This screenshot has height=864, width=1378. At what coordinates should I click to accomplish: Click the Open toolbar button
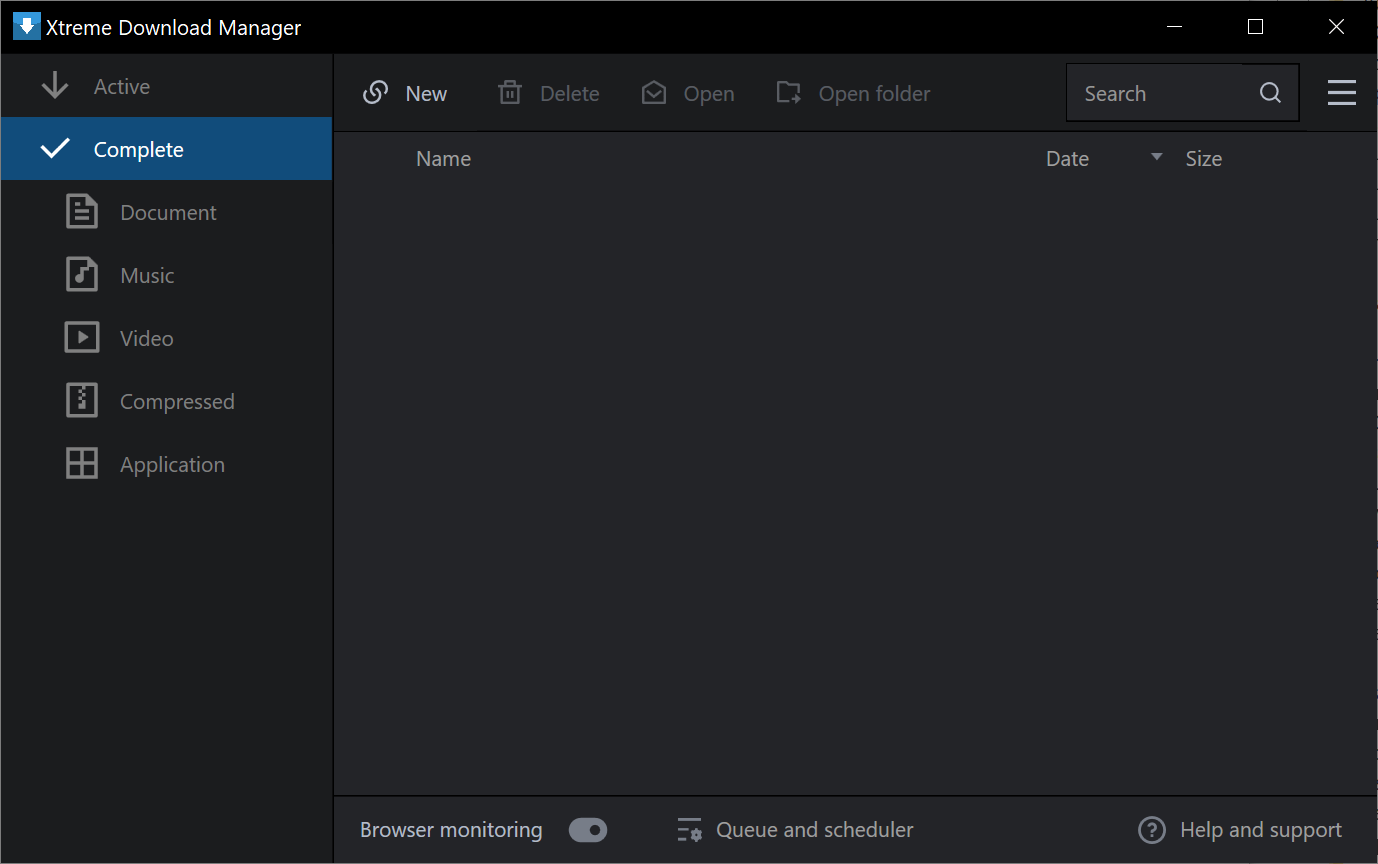pos(688,93)
